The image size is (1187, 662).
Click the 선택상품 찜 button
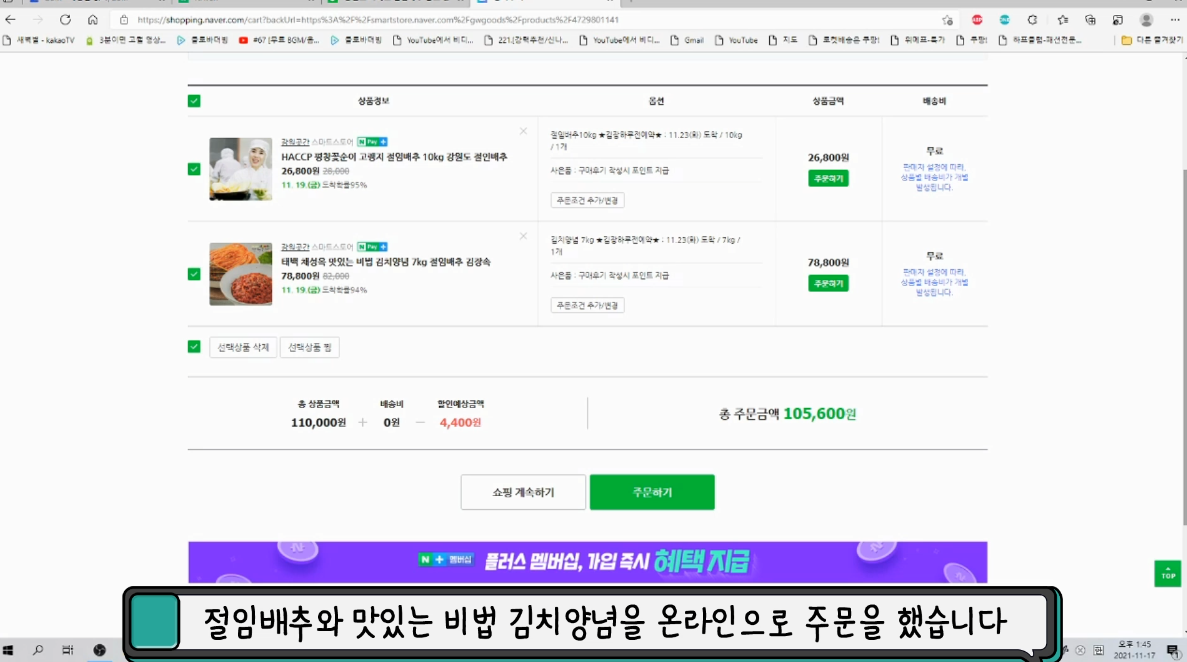[310, 348]
